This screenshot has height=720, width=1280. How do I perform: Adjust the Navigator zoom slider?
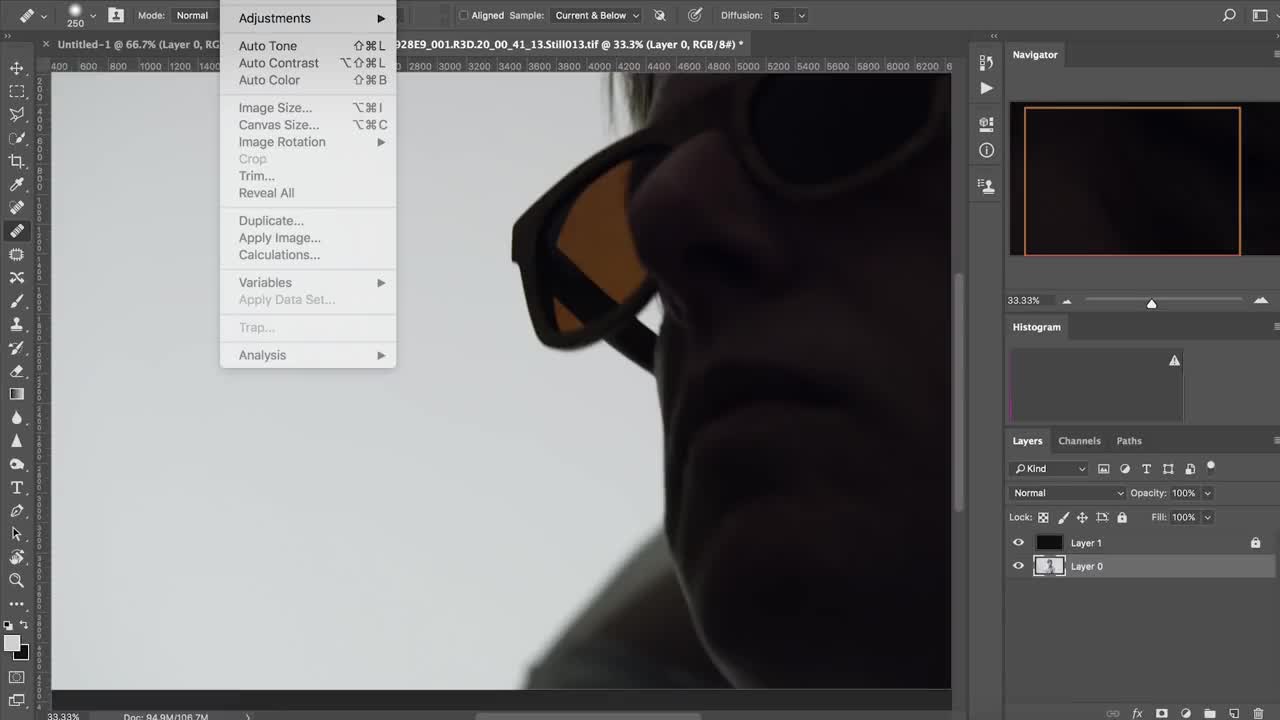[1151, 303]
